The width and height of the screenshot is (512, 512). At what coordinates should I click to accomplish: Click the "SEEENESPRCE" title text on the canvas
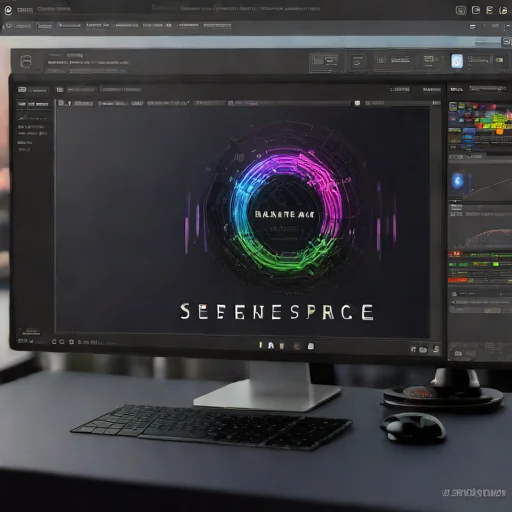click(277, 312)
